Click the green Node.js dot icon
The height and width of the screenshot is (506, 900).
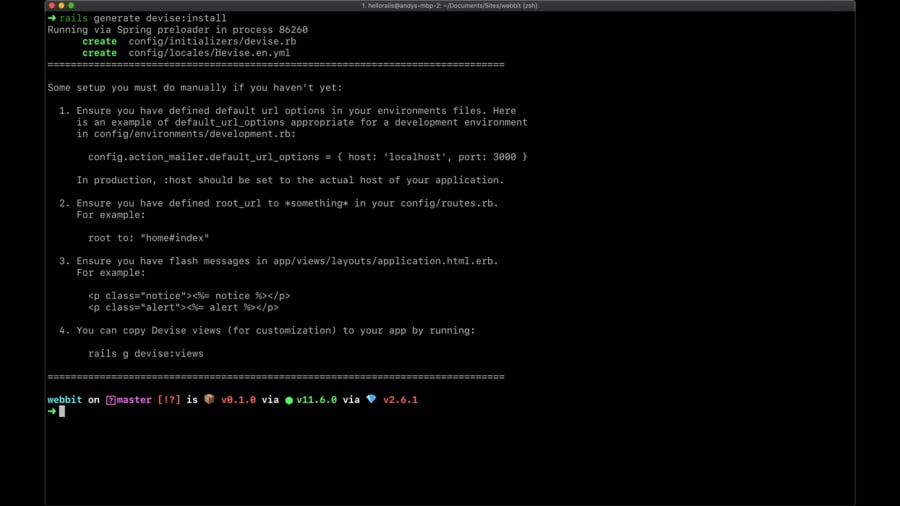tap(289, 400)
